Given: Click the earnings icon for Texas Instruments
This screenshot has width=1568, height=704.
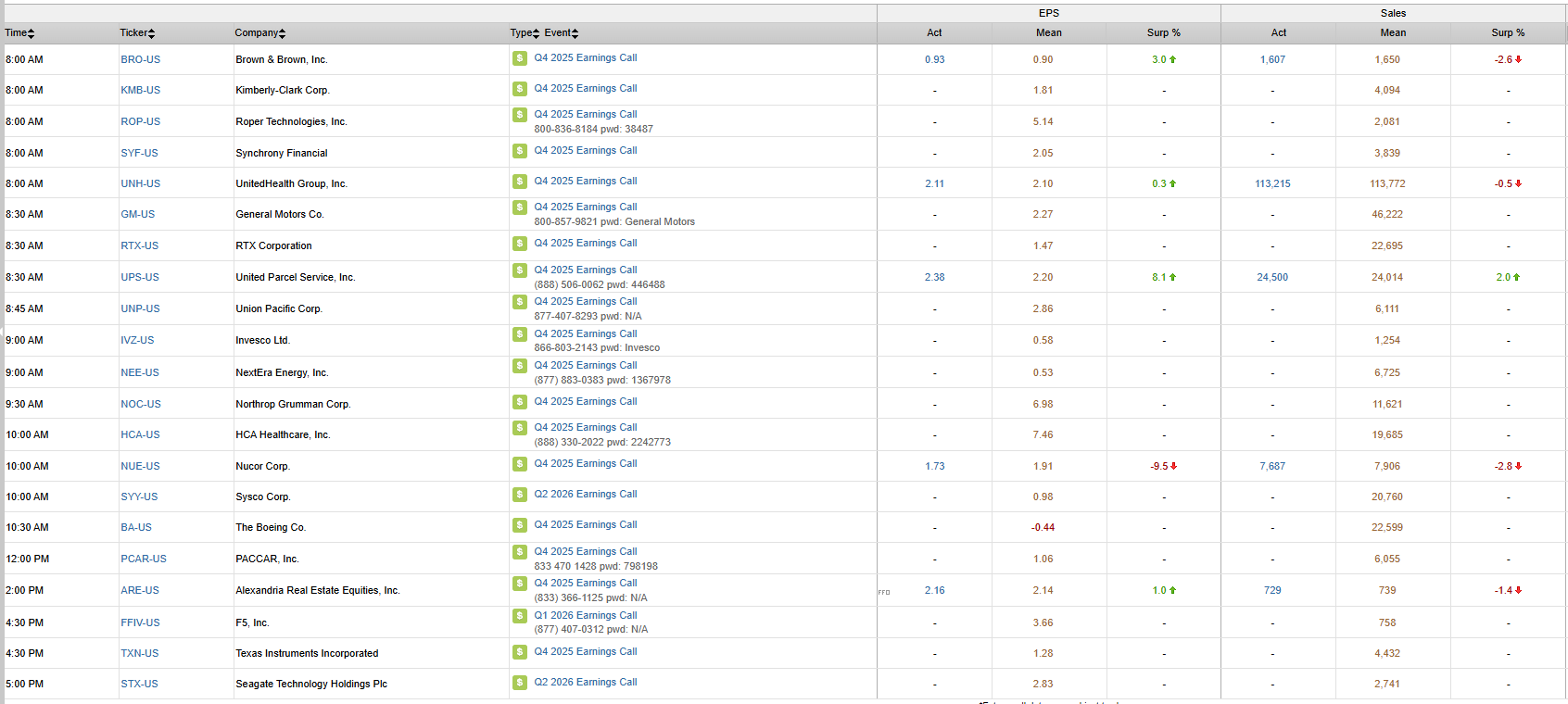Looking at the screenshot, I should tap(520, 652).
